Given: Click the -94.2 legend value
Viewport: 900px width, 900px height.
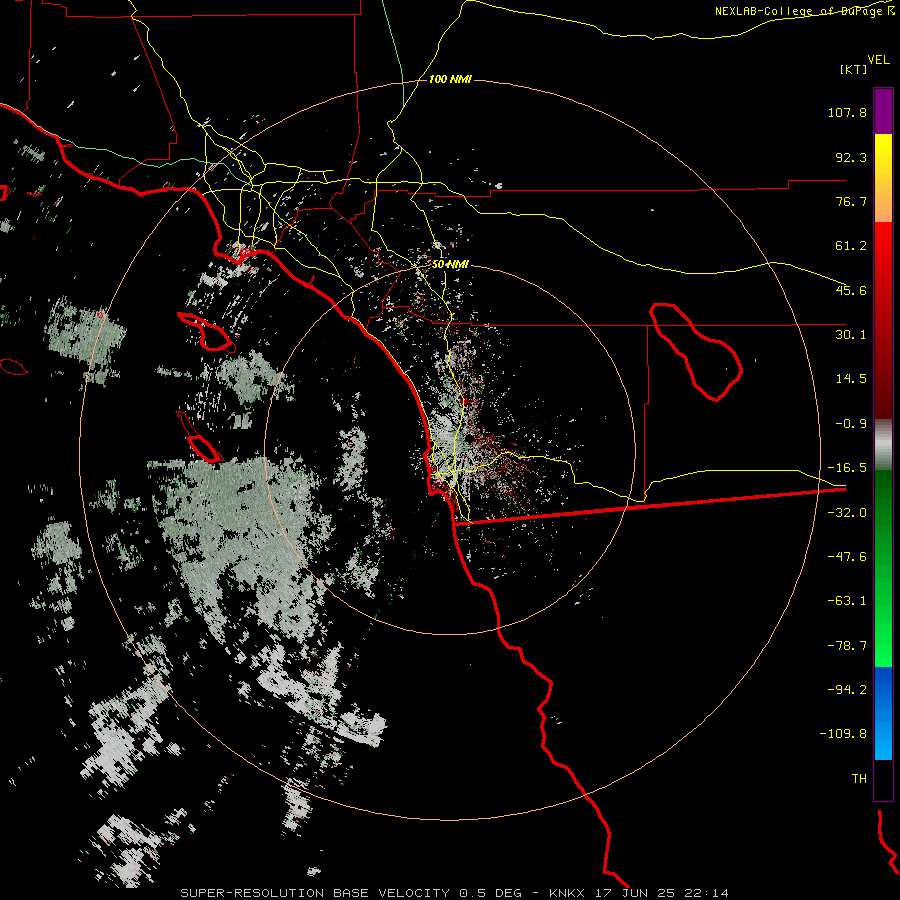Looking at the screenshot, I should 847,690.
